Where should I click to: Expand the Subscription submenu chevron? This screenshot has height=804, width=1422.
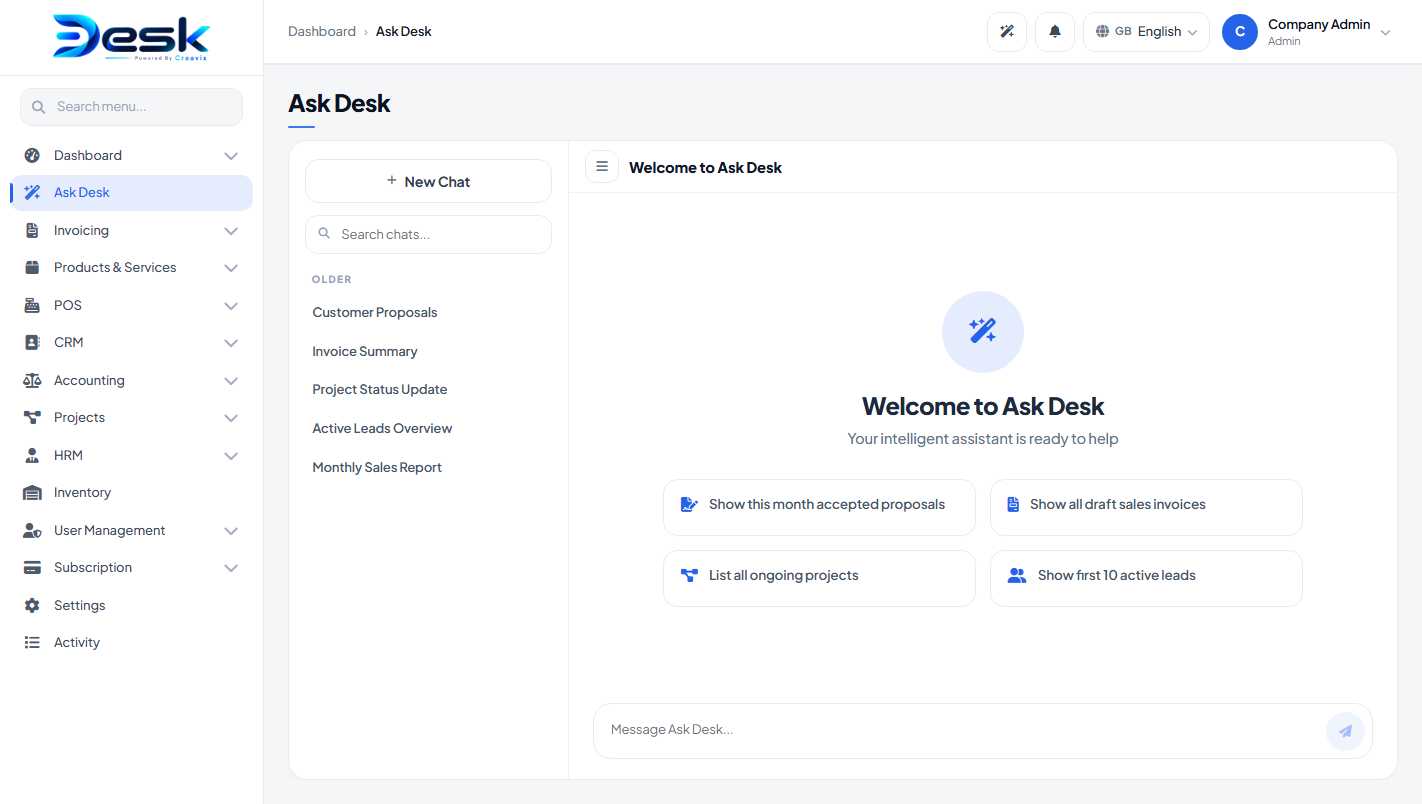tap(231, 568)
